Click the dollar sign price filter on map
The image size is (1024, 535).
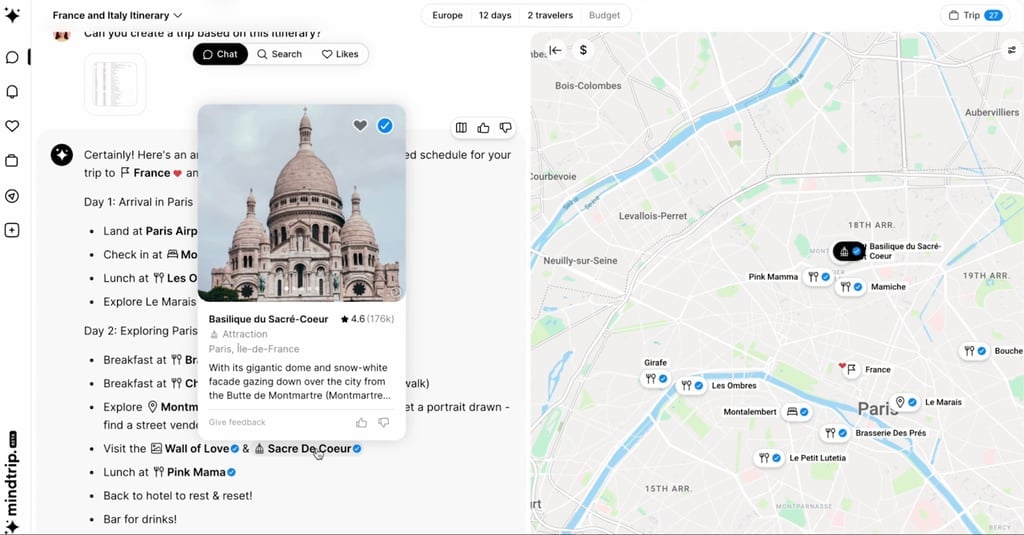pyautogui.click(x=583, y=50)
